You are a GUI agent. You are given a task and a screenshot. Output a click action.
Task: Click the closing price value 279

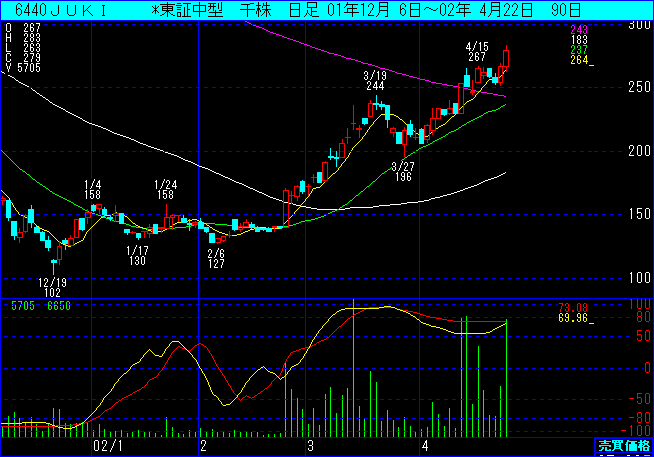pyautogui.click(x=32, y=58)
